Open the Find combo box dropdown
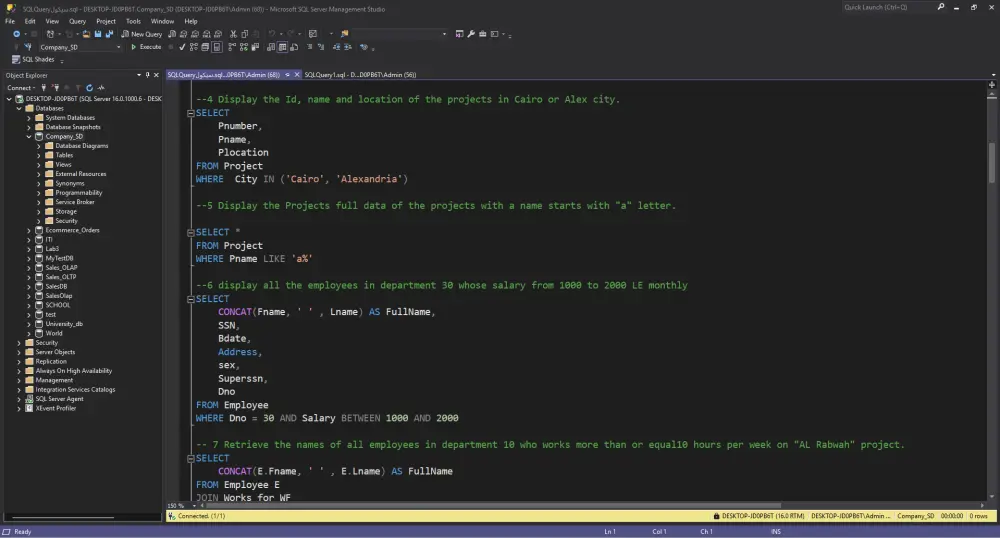 445,34
